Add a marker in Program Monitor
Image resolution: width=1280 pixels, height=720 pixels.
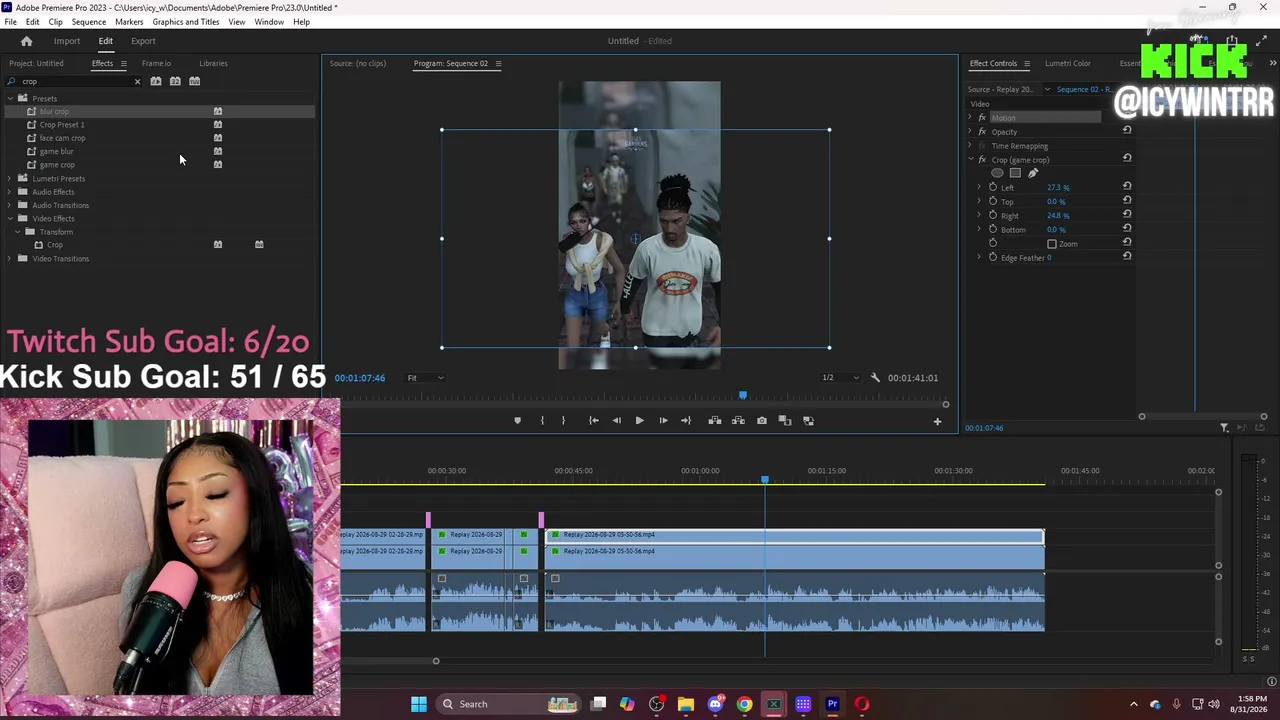click(517, 421)
